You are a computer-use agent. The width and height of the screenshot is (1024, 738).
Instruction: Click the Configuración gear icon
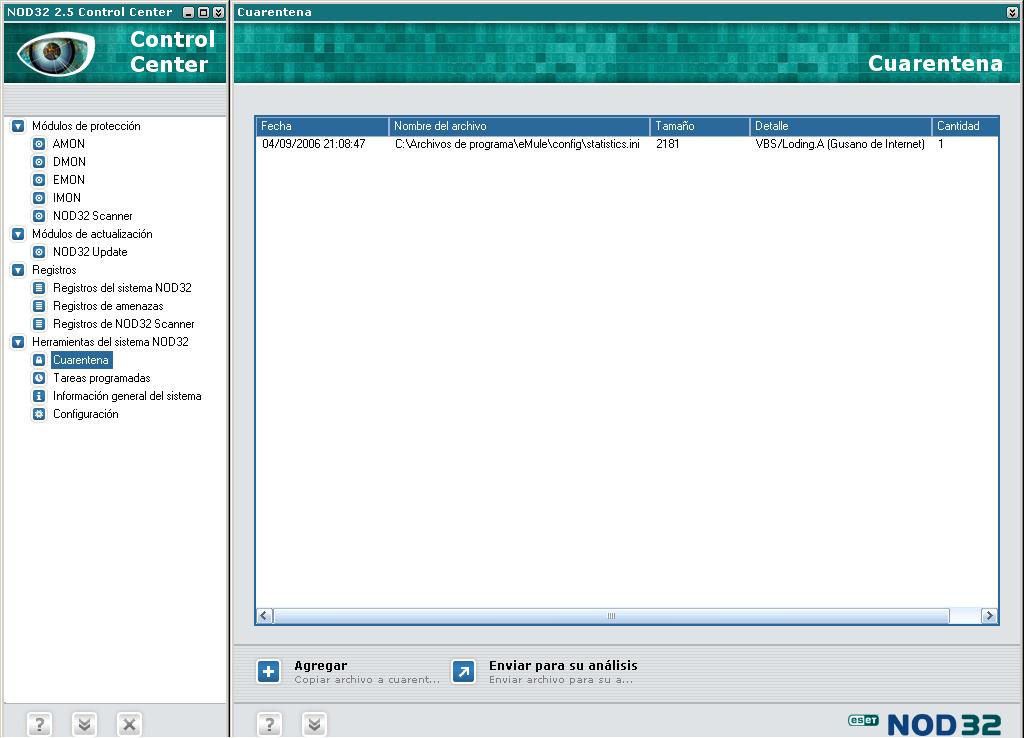pos(39,414)
